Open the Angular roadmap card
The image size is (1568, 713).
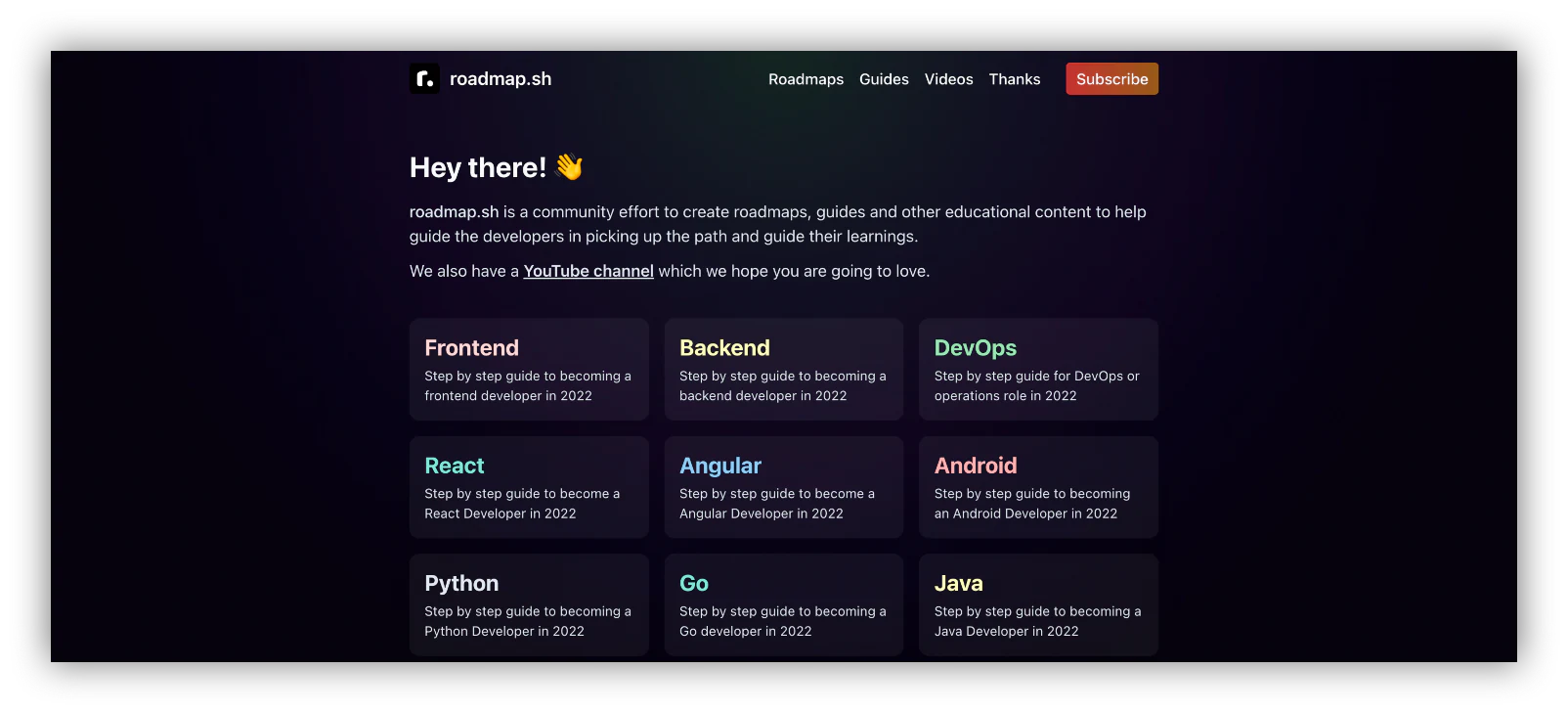(784, 487)
